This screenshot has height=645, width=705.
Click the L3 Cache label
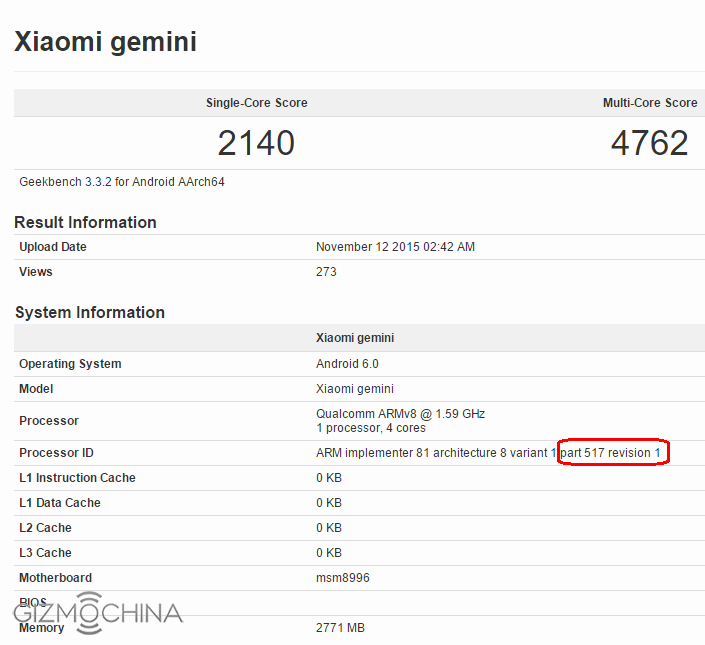coord(45,553)
